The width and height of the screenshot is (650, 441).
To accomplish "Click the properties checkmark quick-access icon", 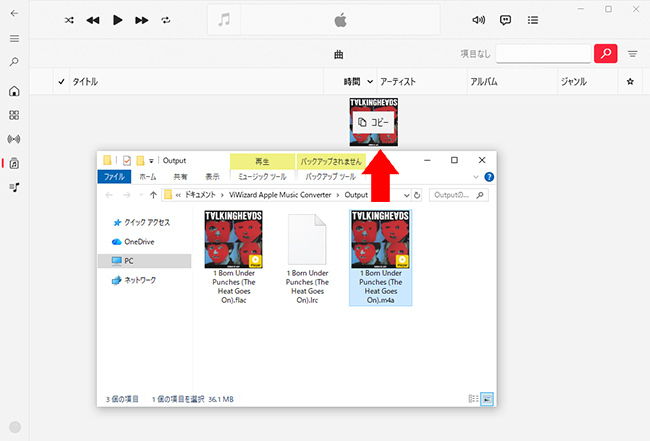I will point(127,160).
